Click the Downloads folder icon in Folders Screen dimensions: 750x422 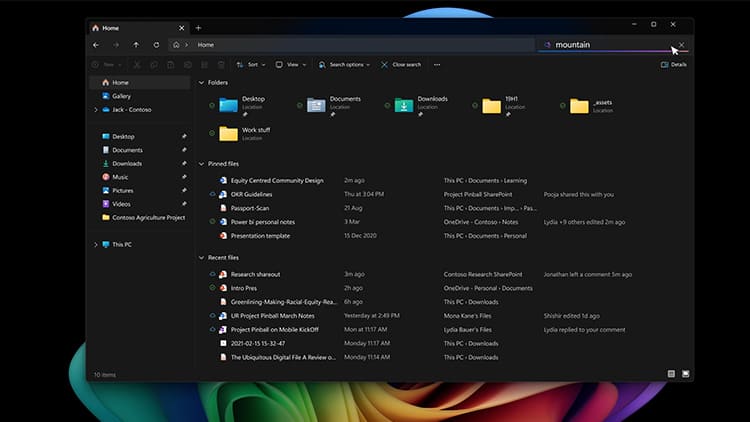coord(404,105)
